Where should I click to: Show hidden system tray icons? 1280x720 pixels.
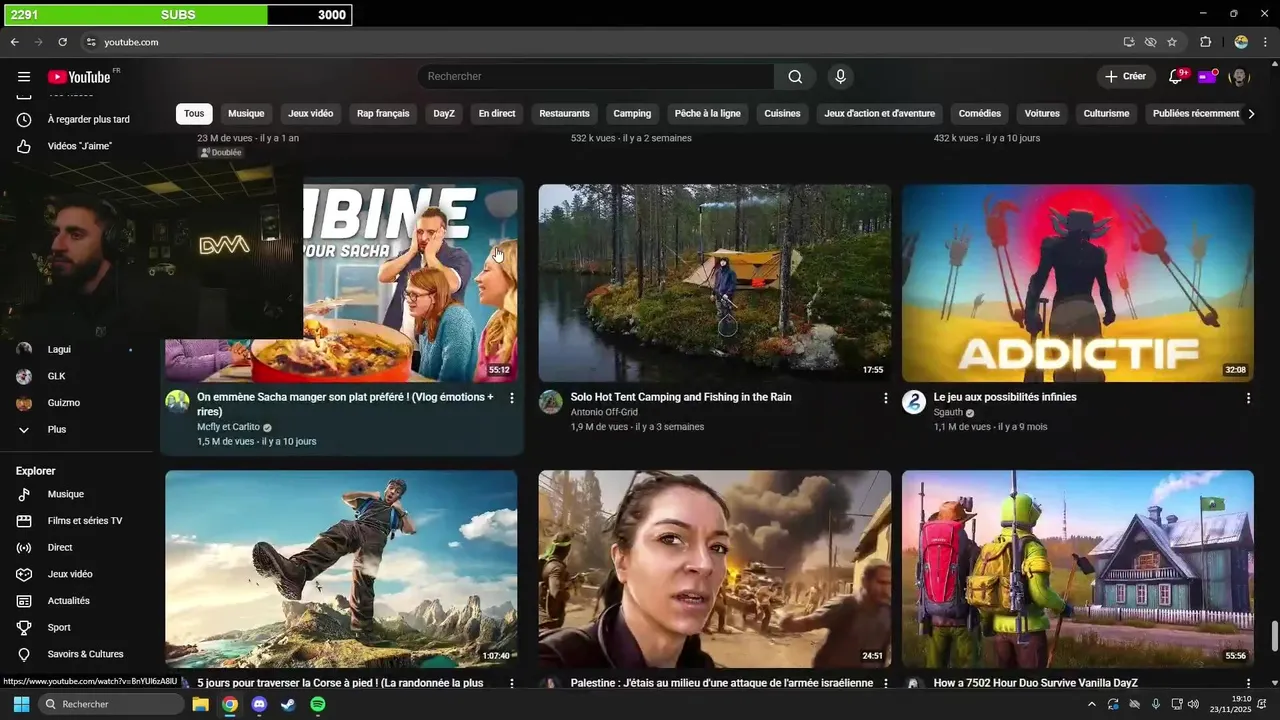(x=1091, y=704)
